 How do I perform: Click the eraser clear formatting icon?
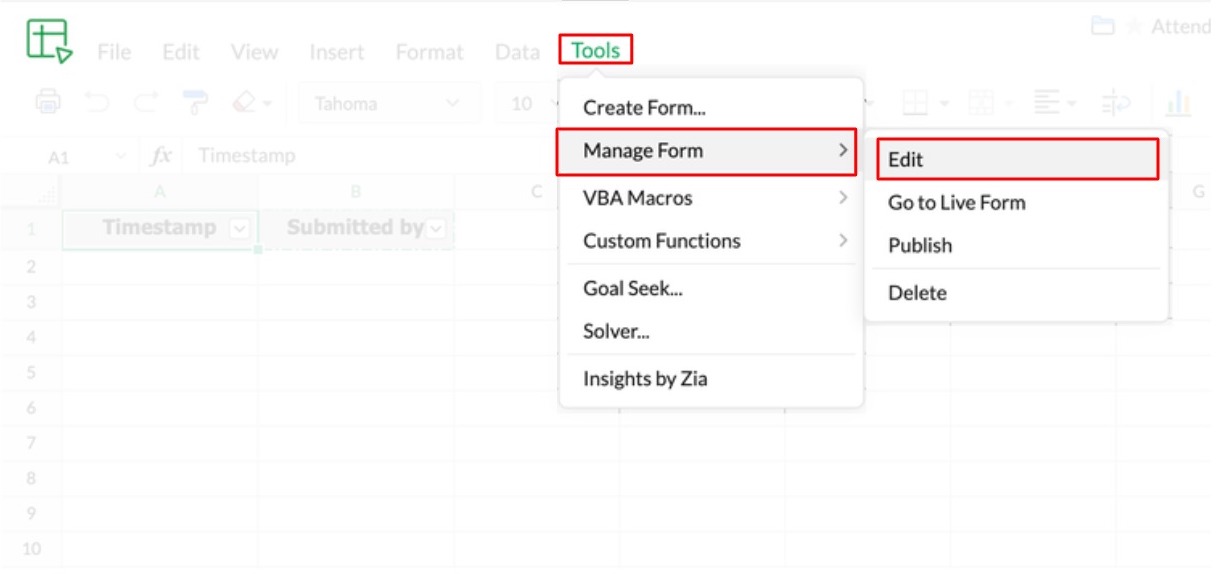(245, 102)
